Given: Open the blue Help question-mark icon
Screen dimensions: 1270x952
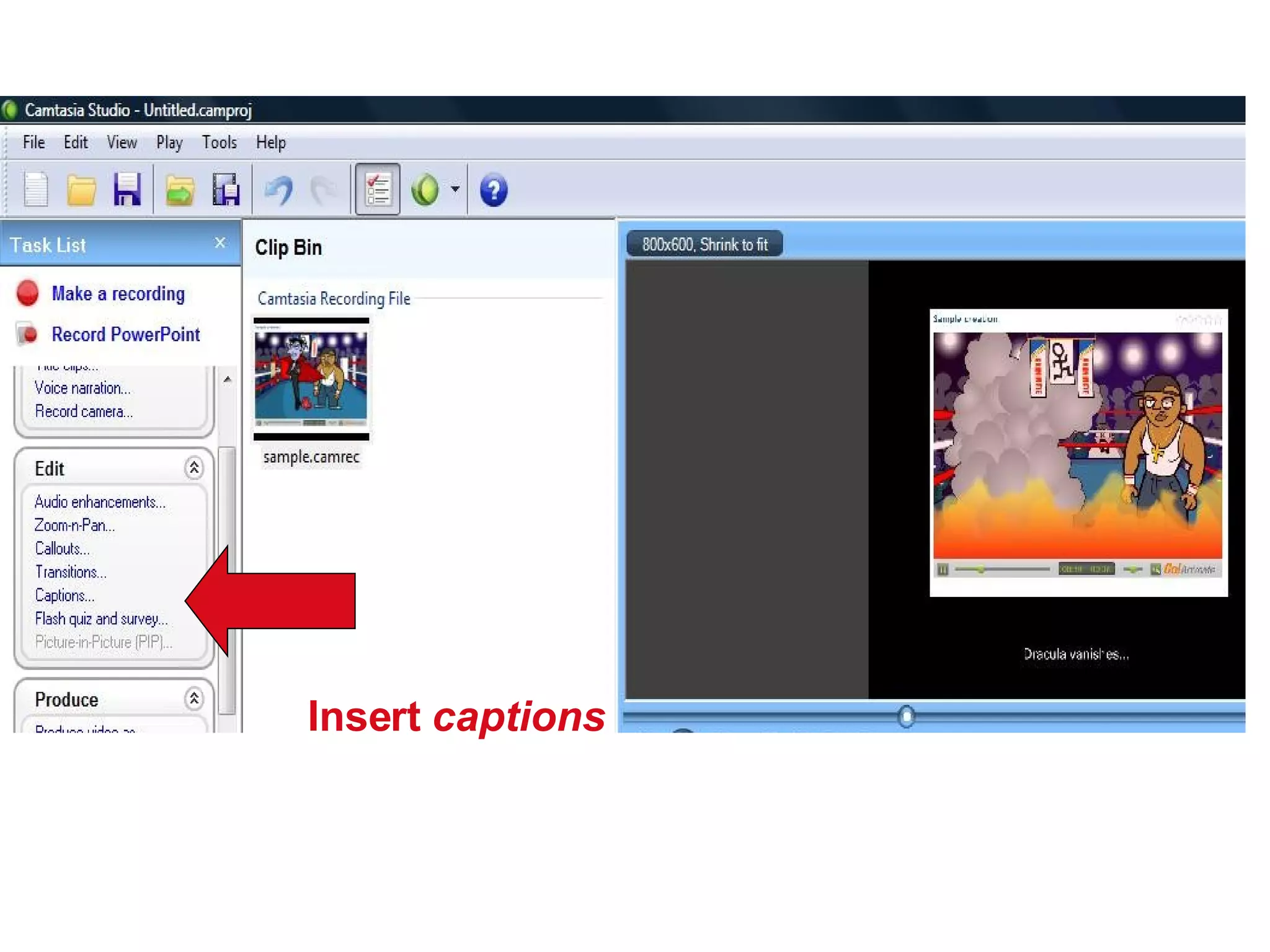Looking at the screenshot, I should click(x=494, y=190).
